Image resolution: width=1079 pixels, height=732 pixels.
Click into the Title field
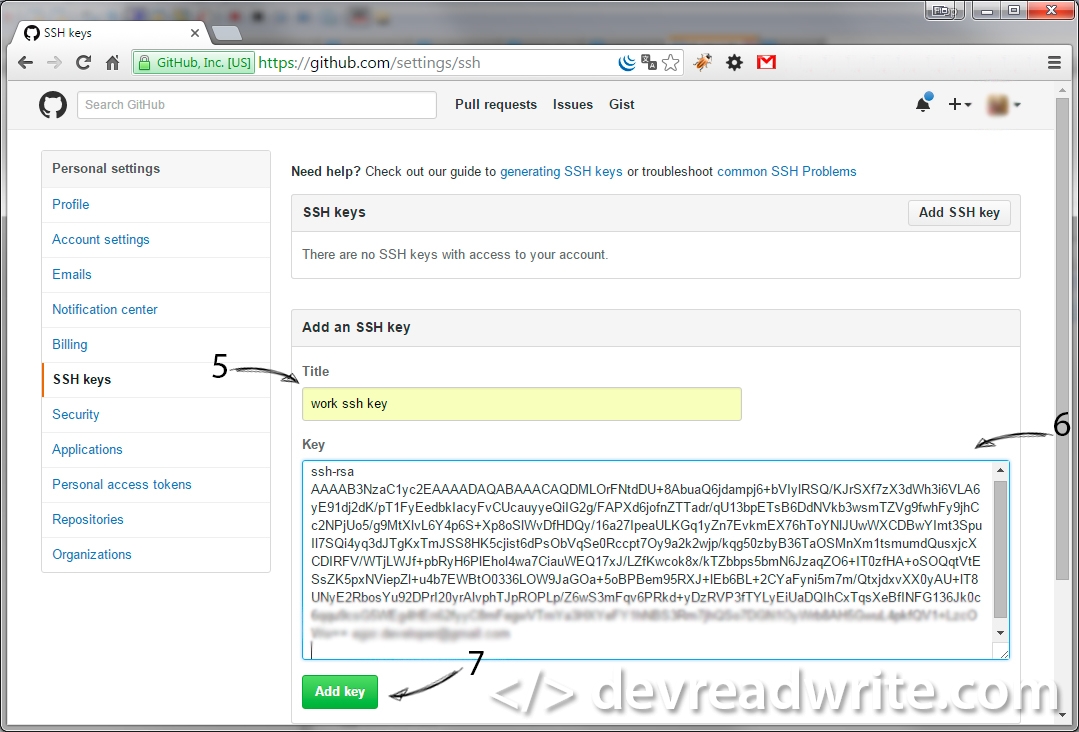pos(522,404)
